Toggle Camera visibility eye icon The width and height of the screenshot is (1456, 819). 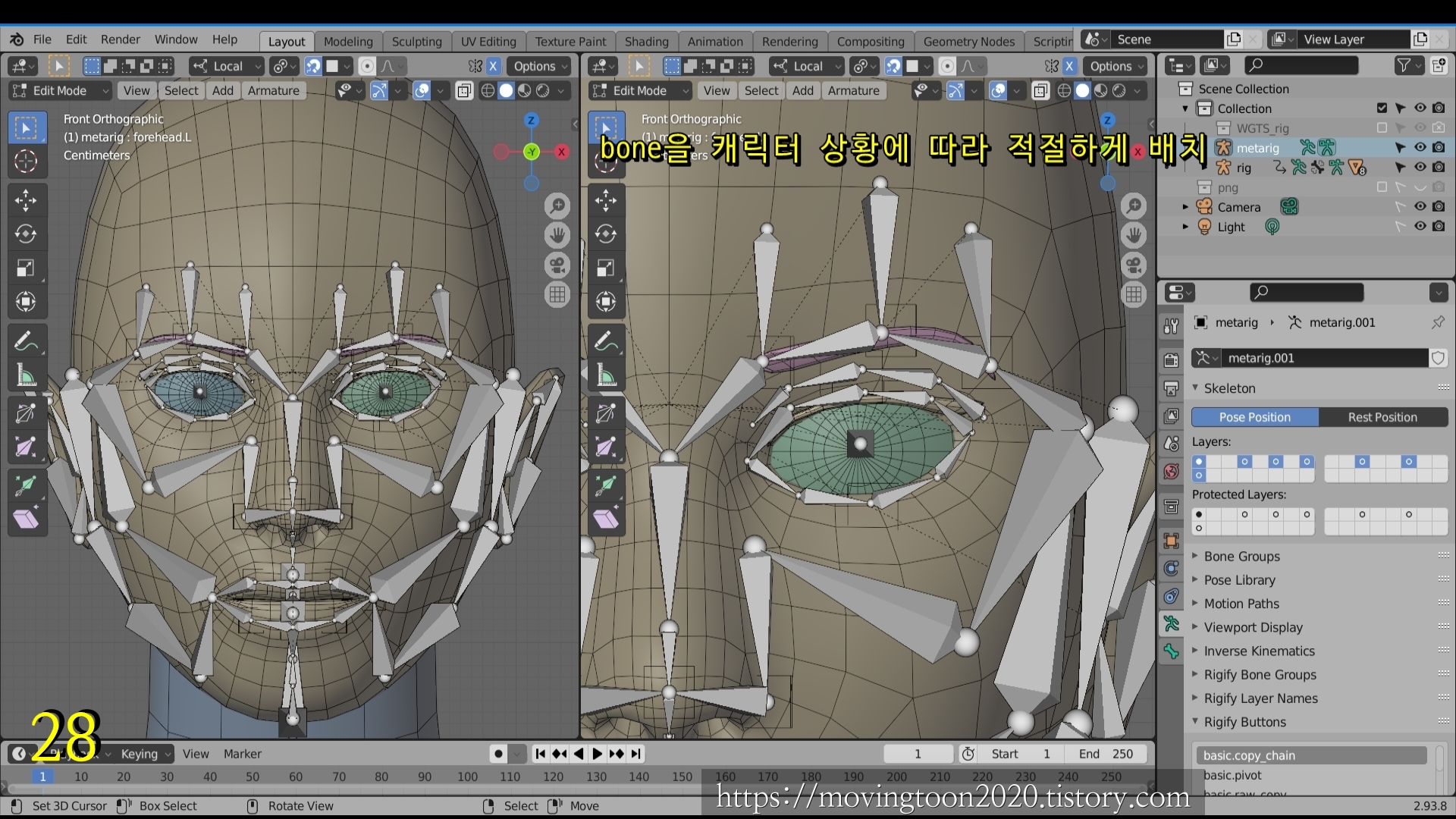[1420, 207]
